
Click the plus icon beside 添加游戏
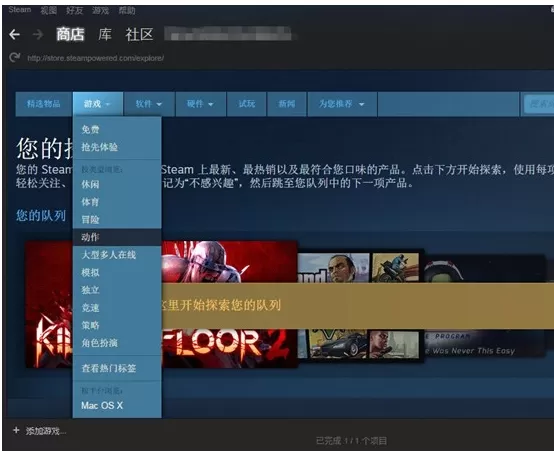click(x=16, y=430)
